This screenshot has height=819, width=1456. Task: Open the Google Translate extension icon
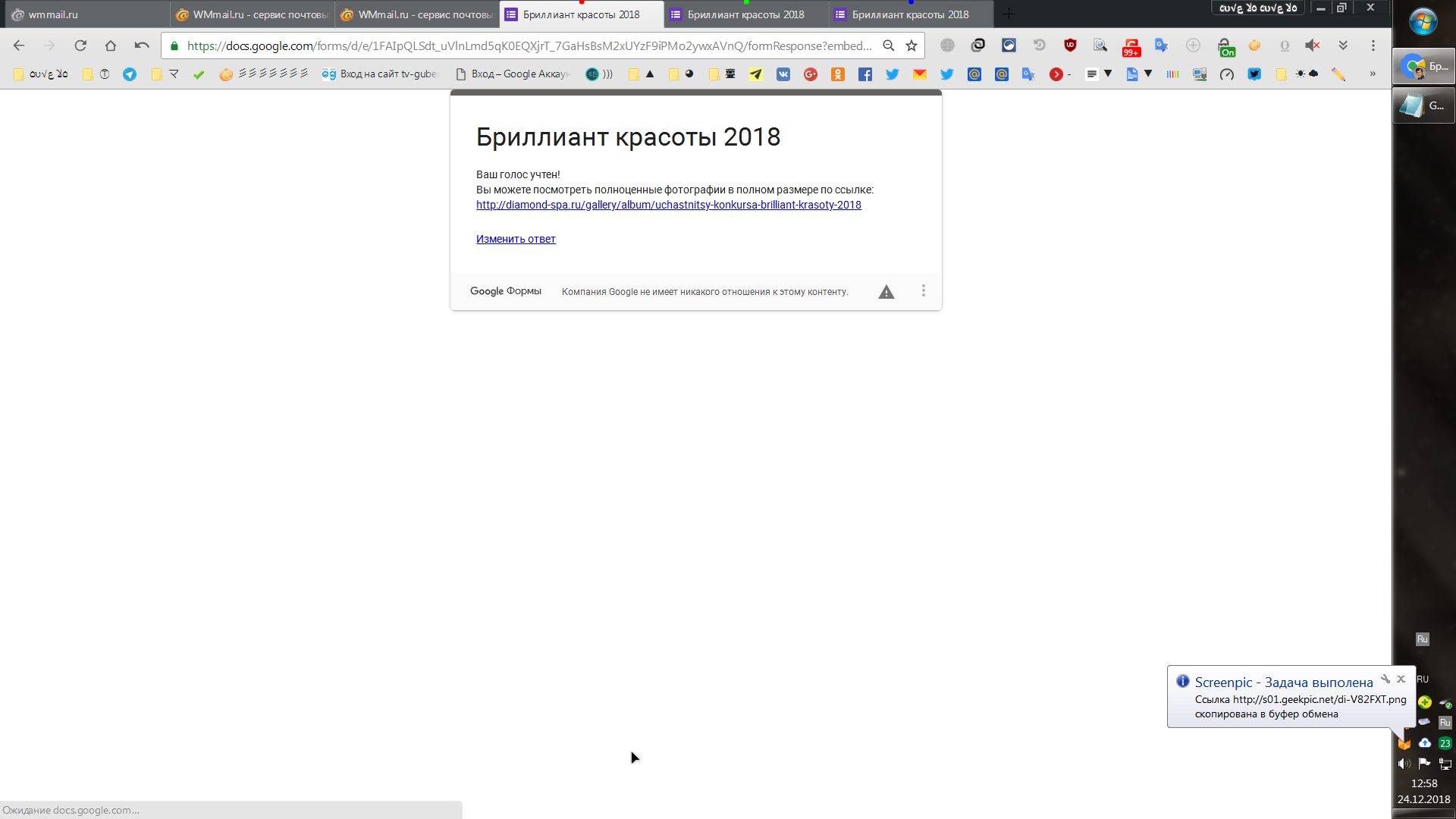[1161, 45]
